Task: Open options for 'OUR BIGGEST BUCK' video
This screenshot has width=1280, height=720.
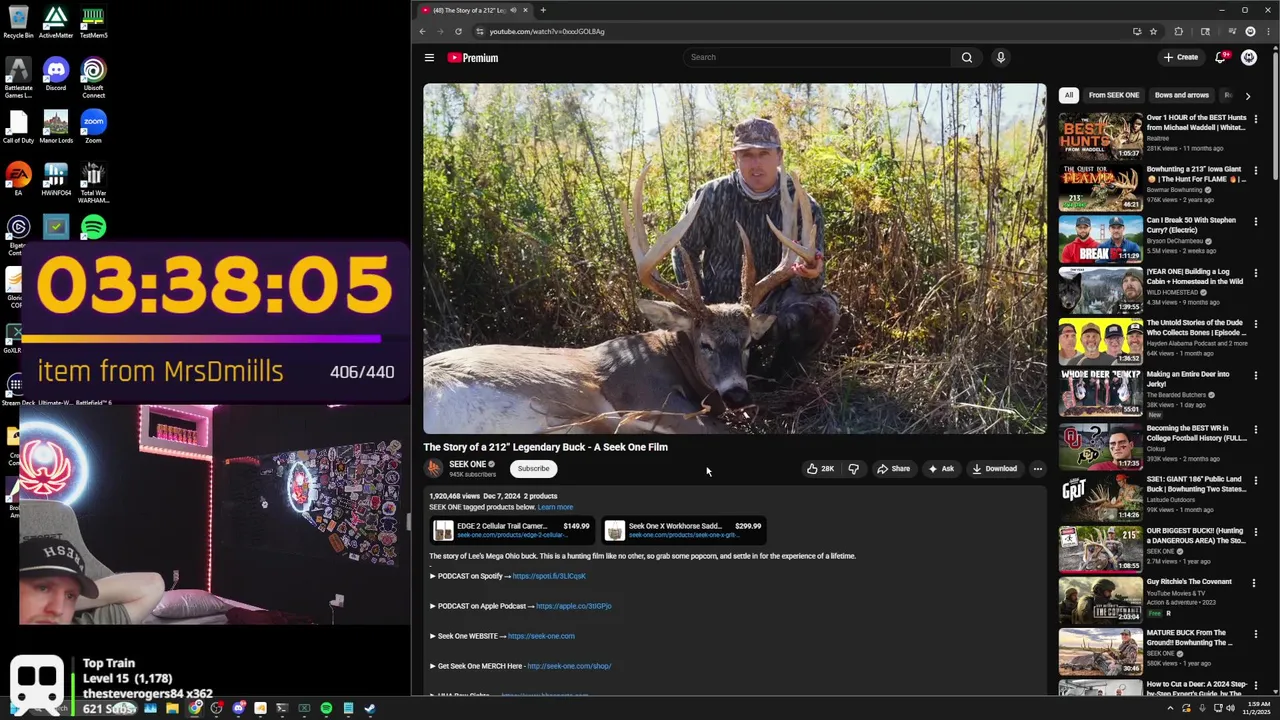Action: pos(1255,531)
